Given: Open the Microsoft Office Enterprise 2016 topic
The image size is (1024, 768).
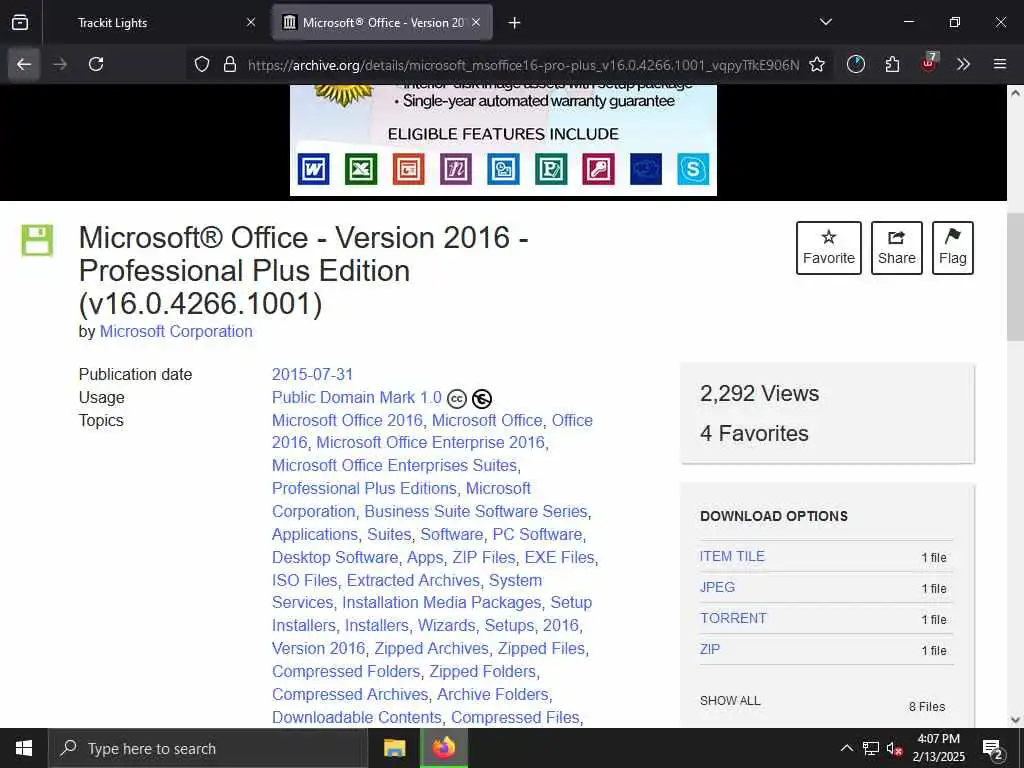Looking at the screenshot, I should coord(430,442).
